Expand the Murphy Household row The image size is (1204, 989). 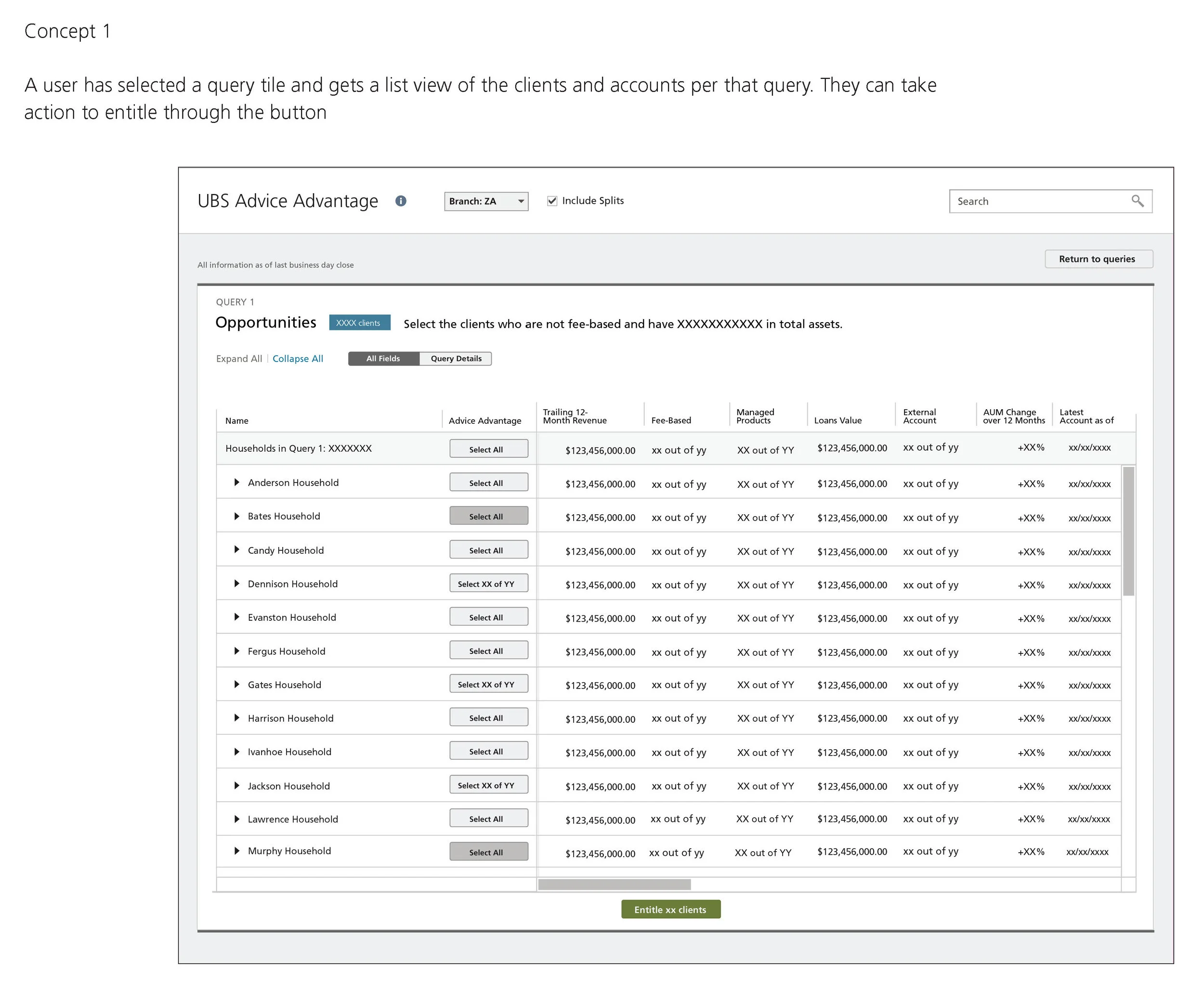[x=236, y=850]
